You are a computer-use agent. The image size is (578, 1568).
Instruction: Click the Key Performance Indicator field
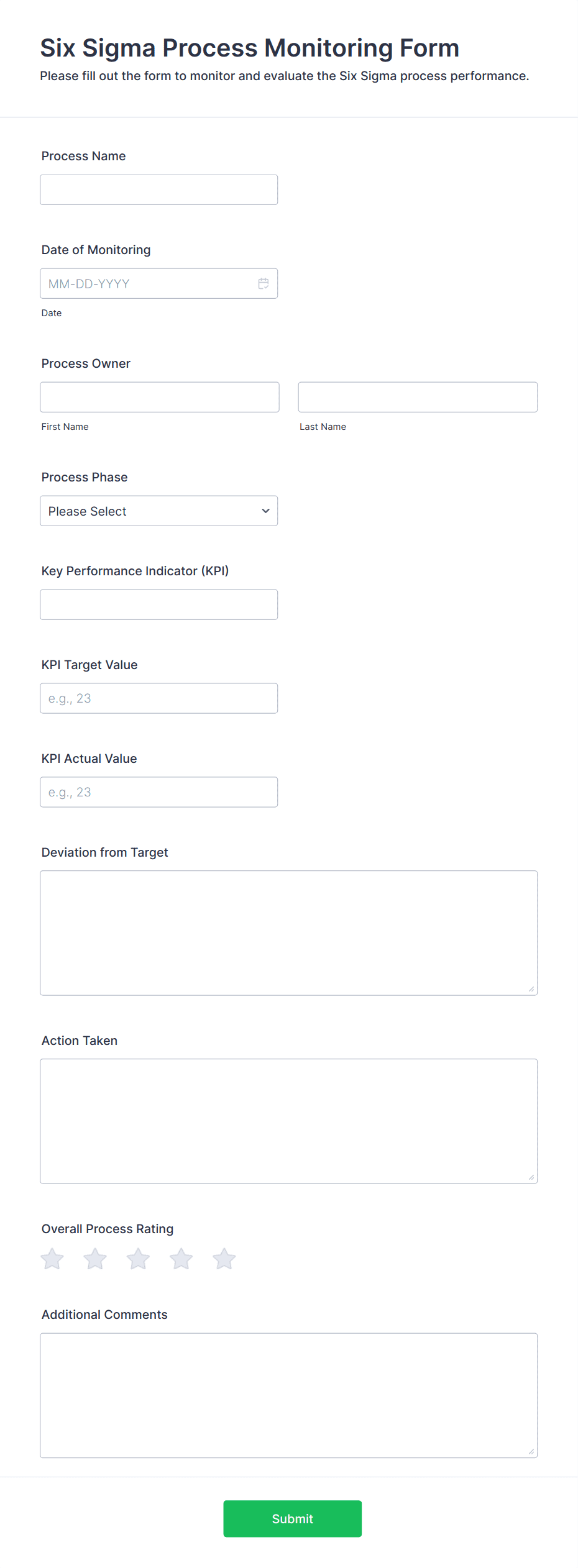(158, 604)
